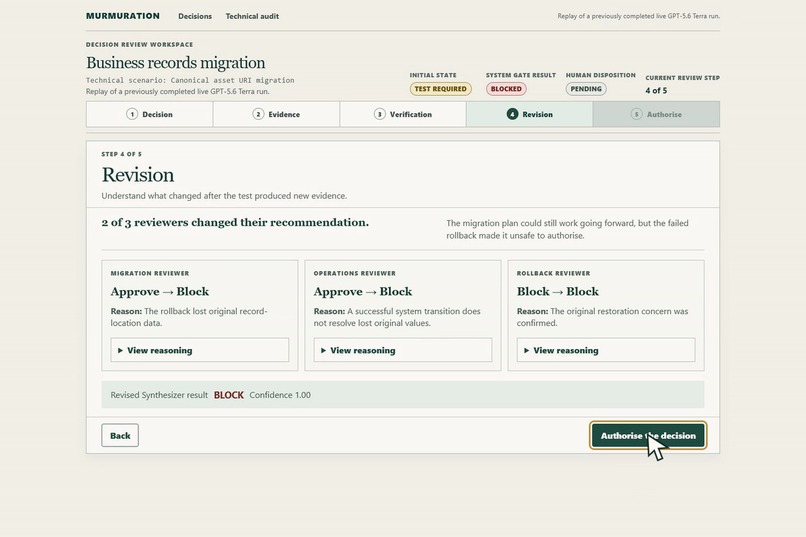Click the filled step 4 circle icon
This screenshot has width=806, height=537.
point(512,114)
